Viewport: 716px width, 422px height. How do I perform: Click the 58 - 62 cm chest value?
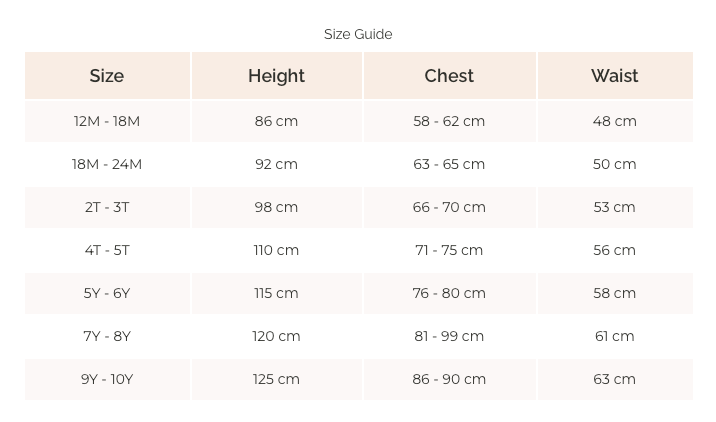click(x=449, y=121)
